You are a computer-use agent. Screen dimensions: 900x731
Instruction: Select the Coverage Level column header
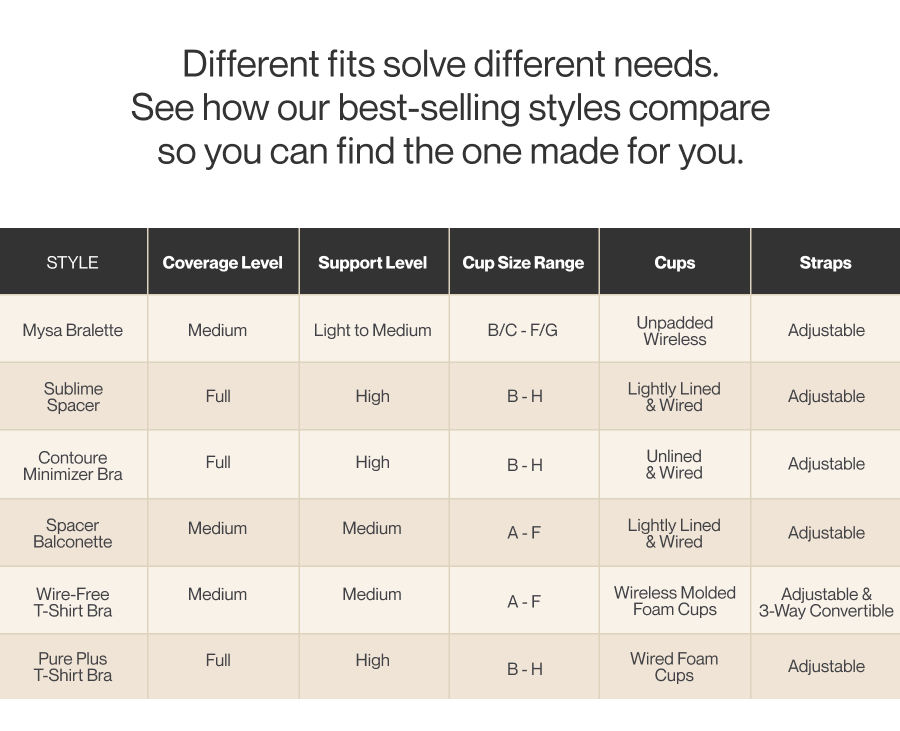(223, 262)
